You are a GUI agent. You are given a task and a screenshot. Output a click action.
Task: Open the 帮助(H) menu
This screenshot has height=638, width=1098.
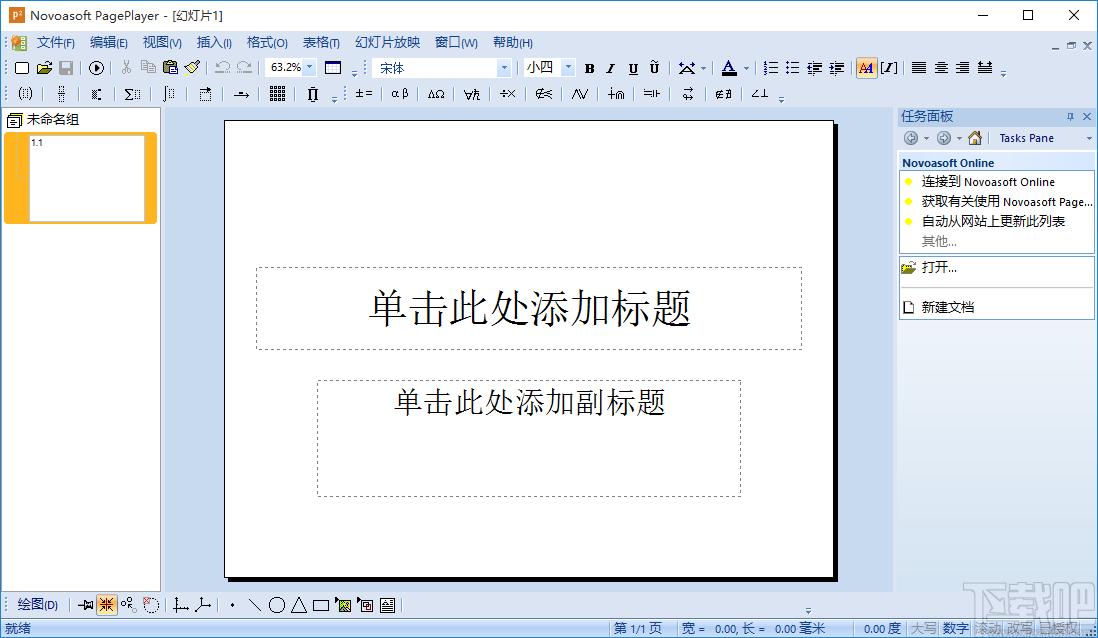(513, 43)
